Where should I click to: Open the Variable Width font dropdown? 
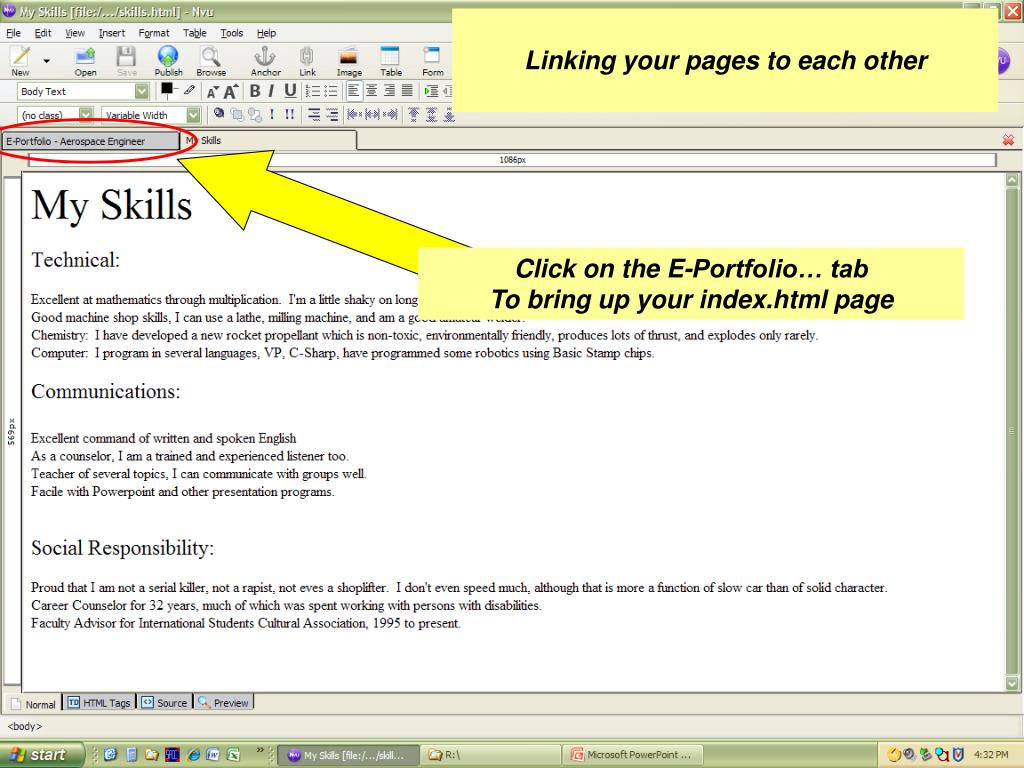pos(193,115)
